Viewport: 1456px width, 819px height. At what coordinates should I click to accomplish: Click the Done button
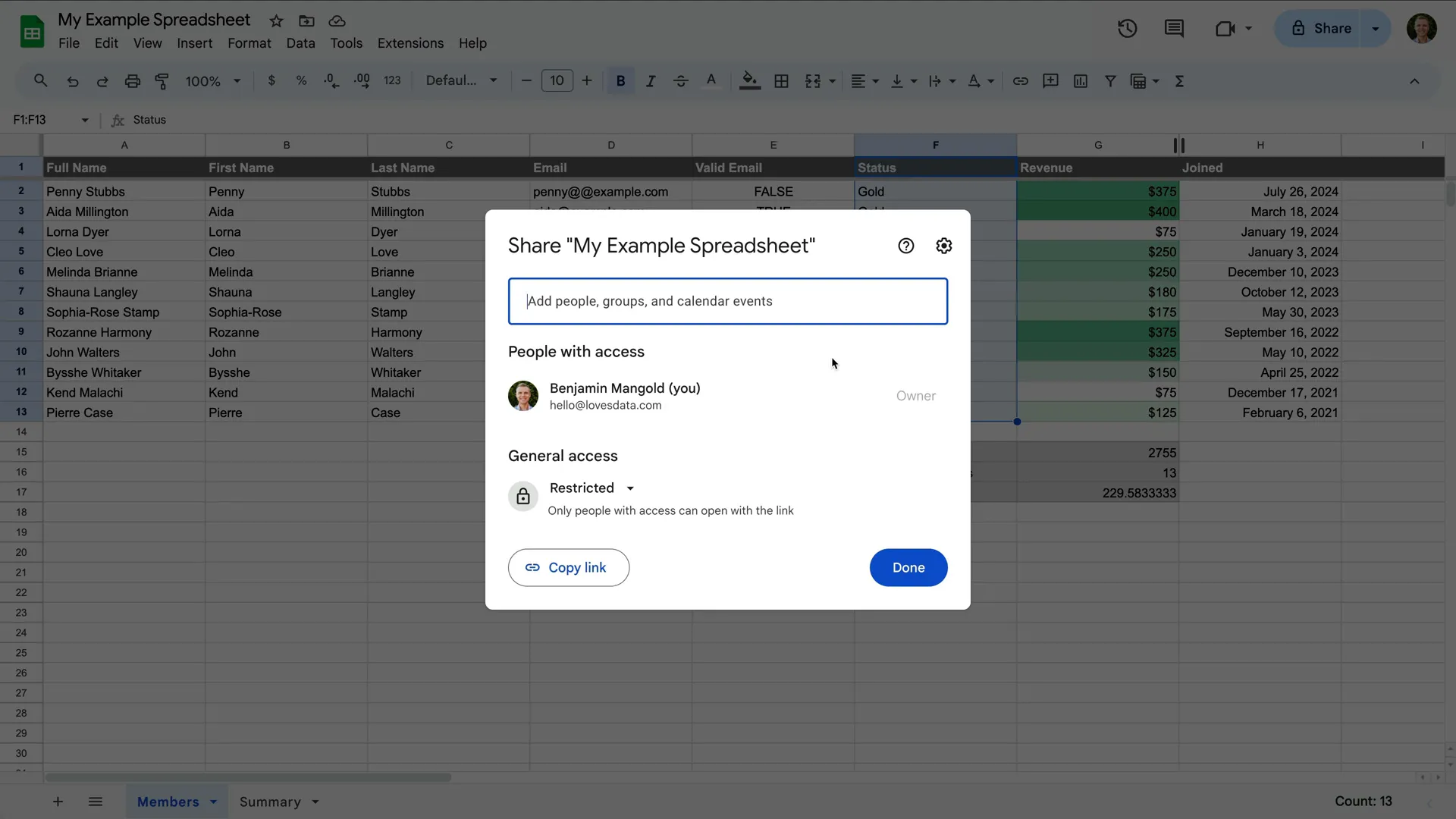pyautogui.click(x=908, y=567)
